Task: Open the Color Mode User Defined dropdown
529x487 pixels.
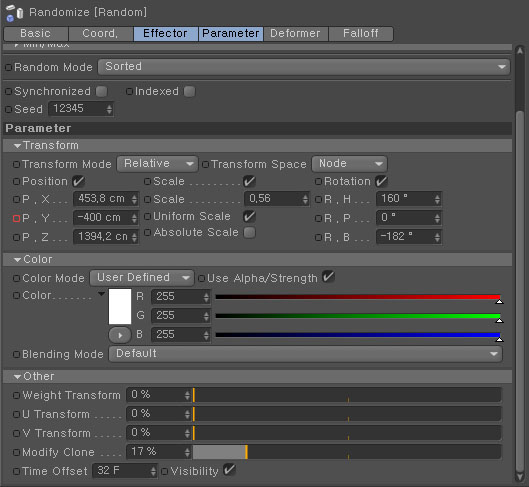Action: pos(142,278)
